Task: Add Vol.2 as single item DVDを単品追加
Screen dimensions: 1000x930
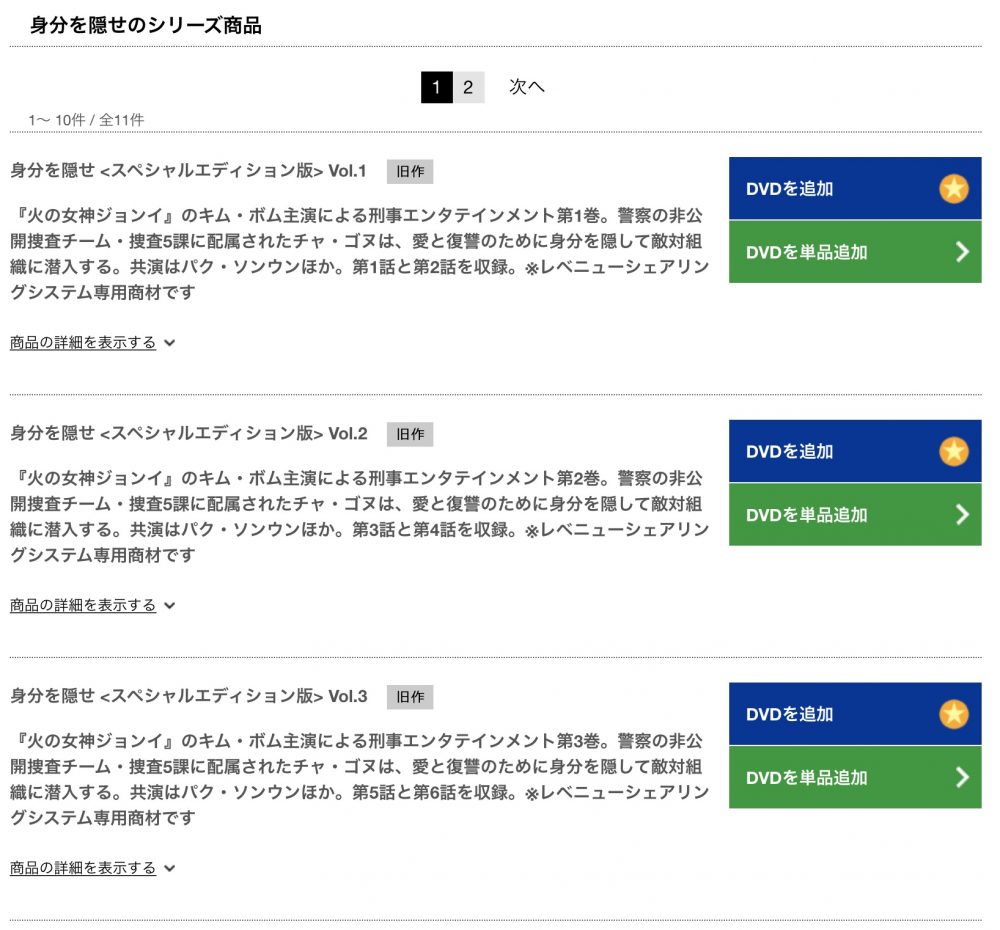Action: coord(855,515)
